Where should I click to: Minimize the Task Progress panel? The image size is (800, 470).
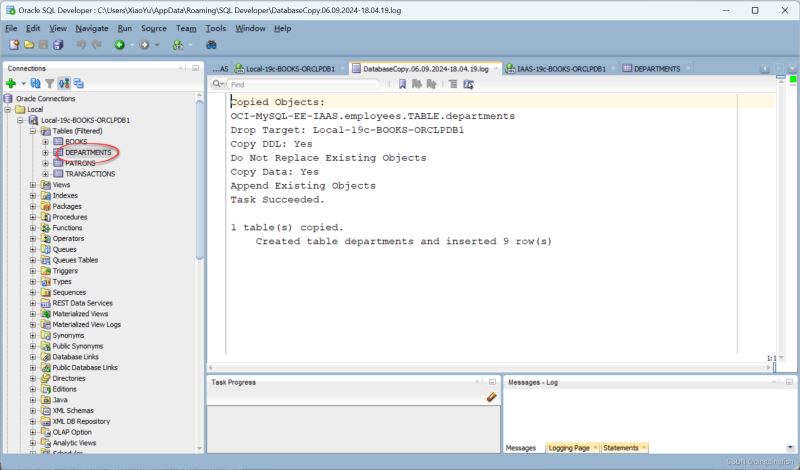pos(492,382)
